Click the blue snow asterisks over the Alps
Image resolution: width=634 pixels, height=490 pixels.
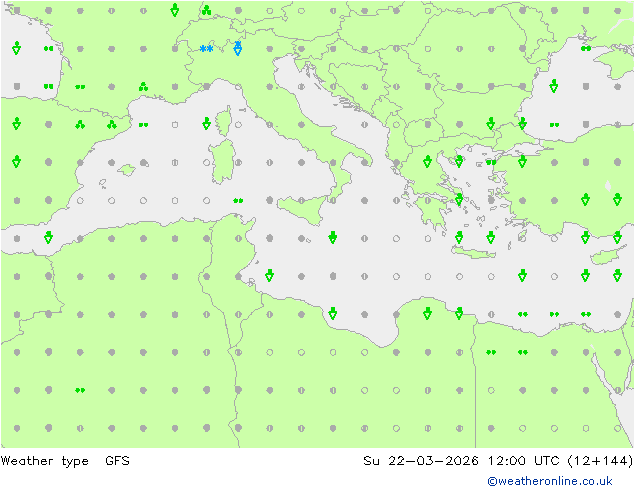(206, 49)
